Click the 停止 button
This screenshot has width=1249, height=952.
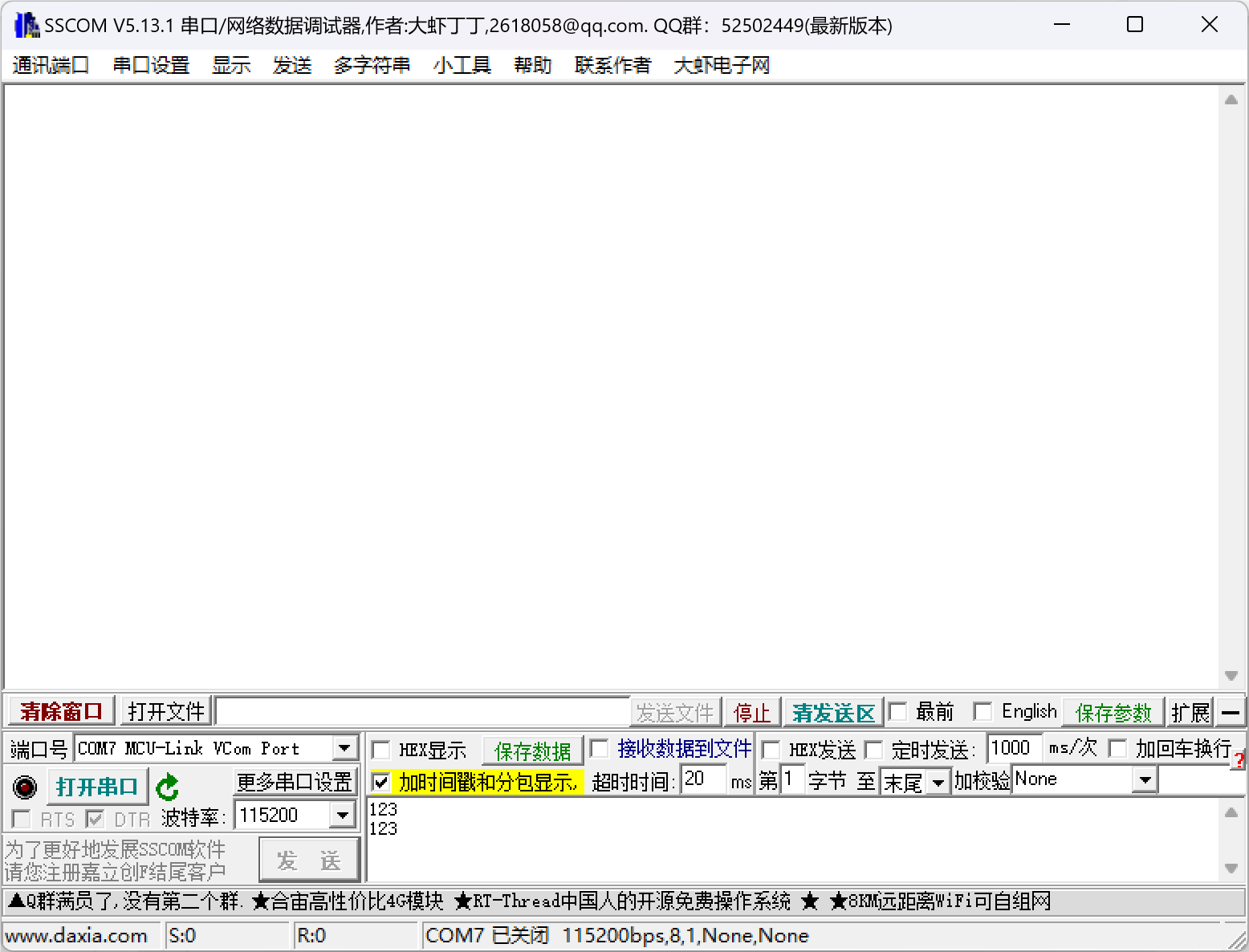[752, 713]
